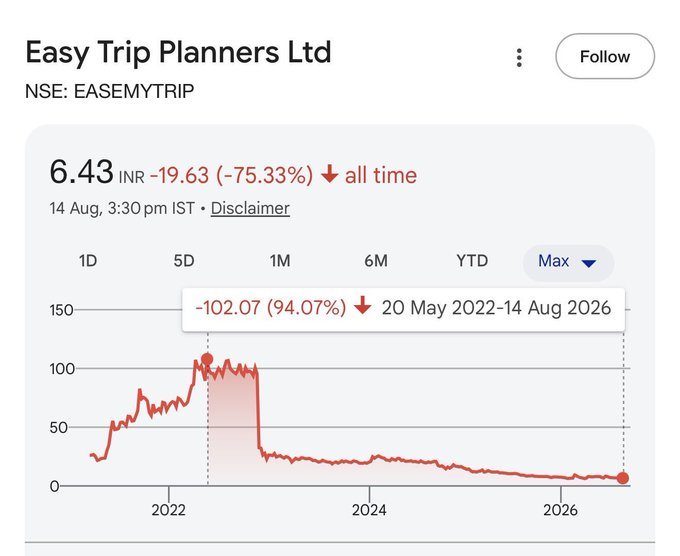The height and width of the screenshot is (556, 680).
Task: Click the down arrow in the range tooltip
Action: (363, 305)
